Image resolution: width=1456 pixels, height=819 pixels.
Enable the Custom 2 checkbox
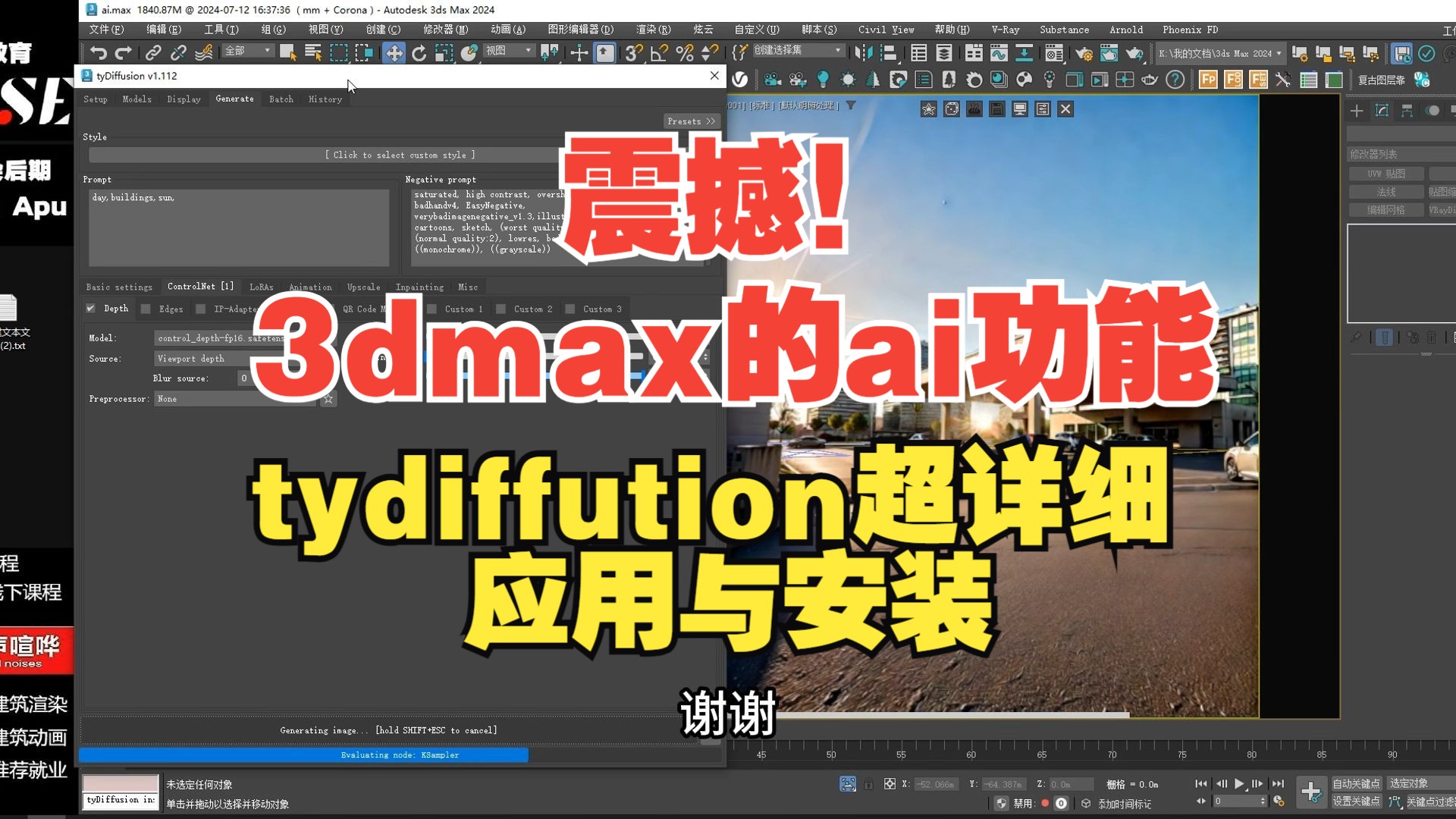(500, 309)
